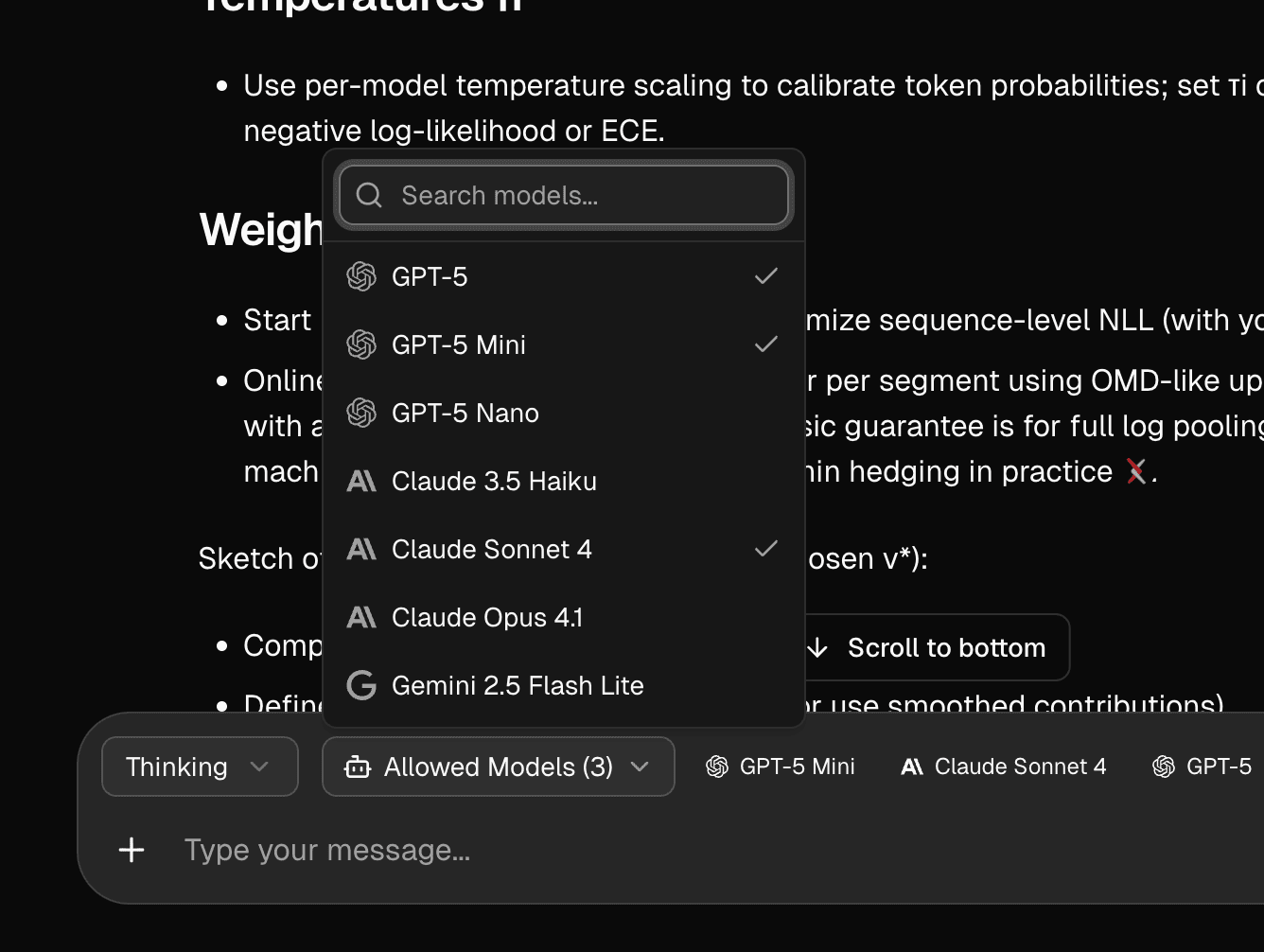Click the OpenAI icon beside GPT-5 Nano
Viewport: 1264px width, 952px height.
coord(361,413)
